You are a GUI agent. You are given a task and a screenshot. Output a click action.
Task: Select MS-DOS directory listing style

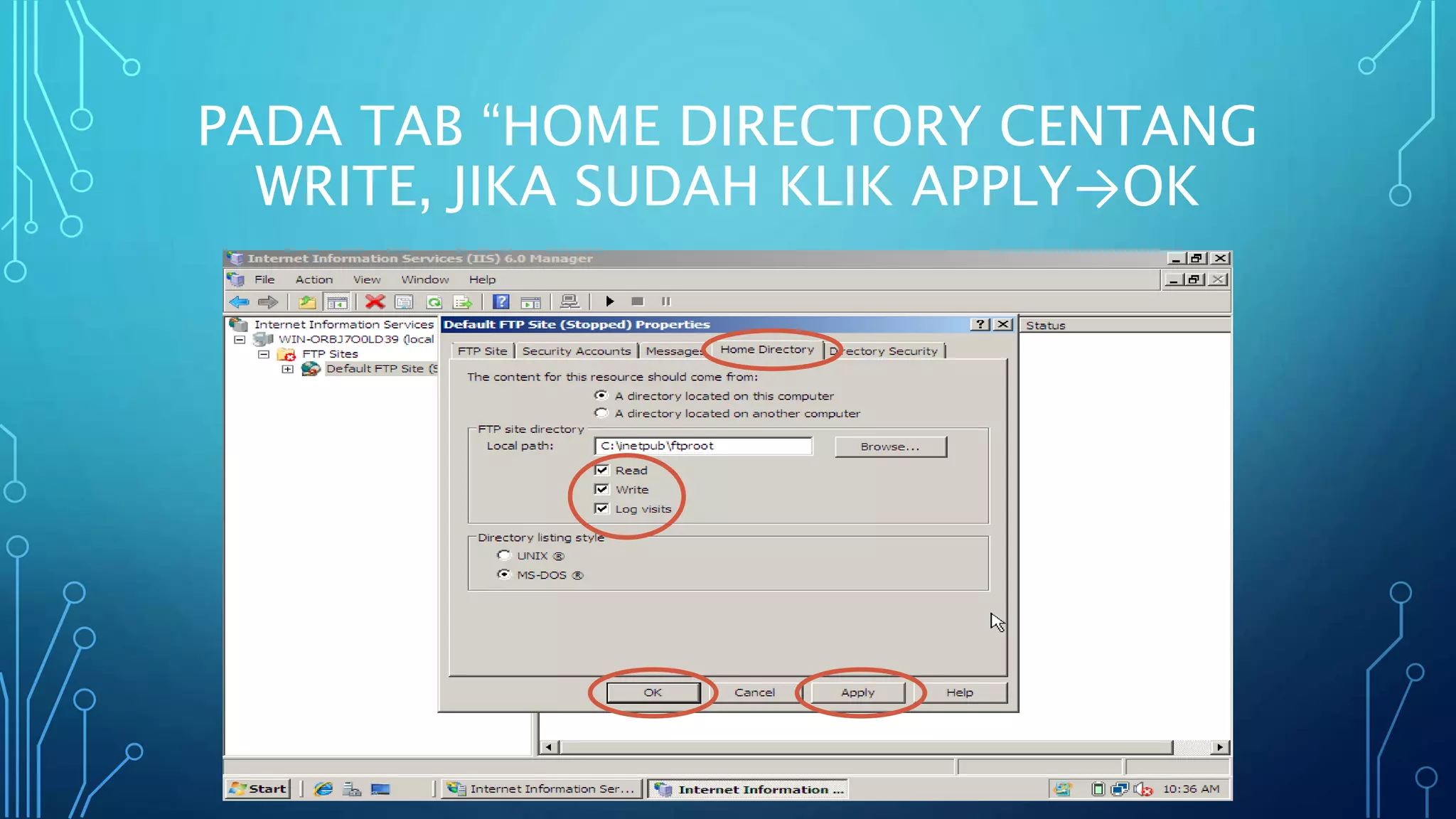tap(504, 574)
